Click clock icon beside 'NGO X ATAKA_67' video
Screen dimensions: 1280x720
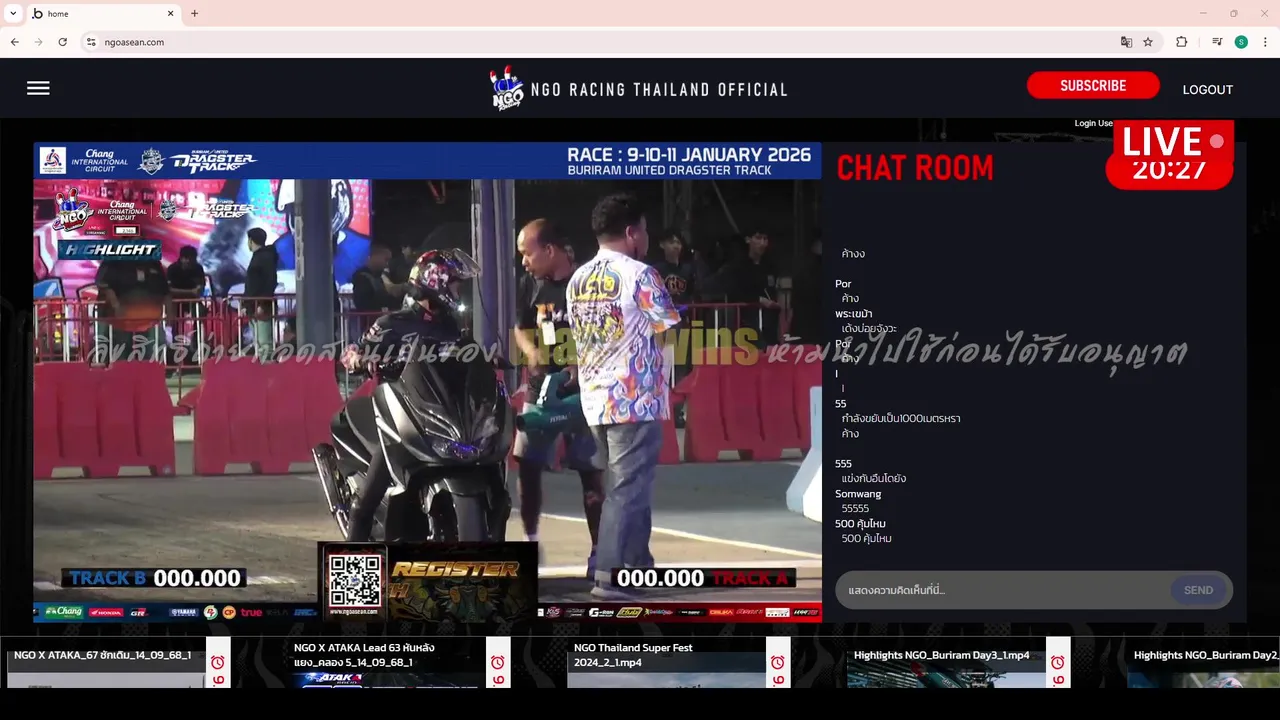pos(217,662)
